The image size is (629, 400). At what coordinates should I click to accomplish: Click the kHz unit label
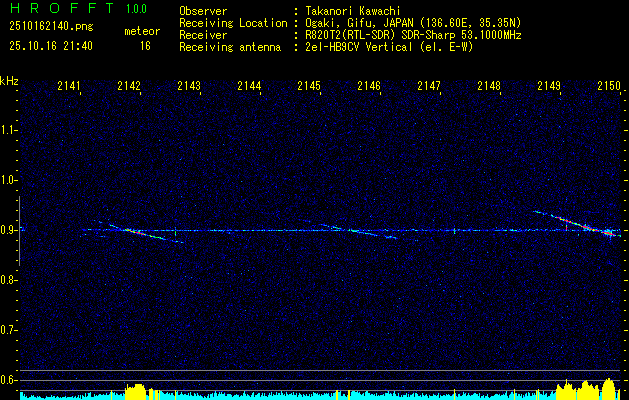(9, 81)
